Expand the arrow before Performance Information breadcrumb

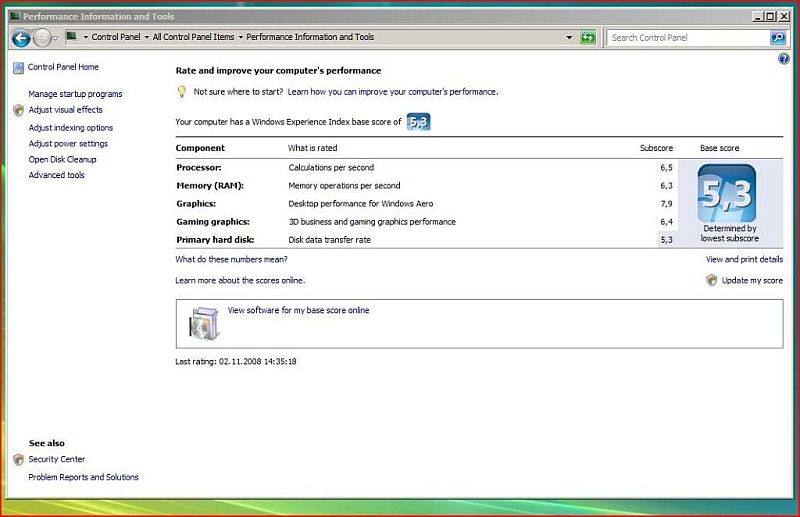[x=240, y=37]
